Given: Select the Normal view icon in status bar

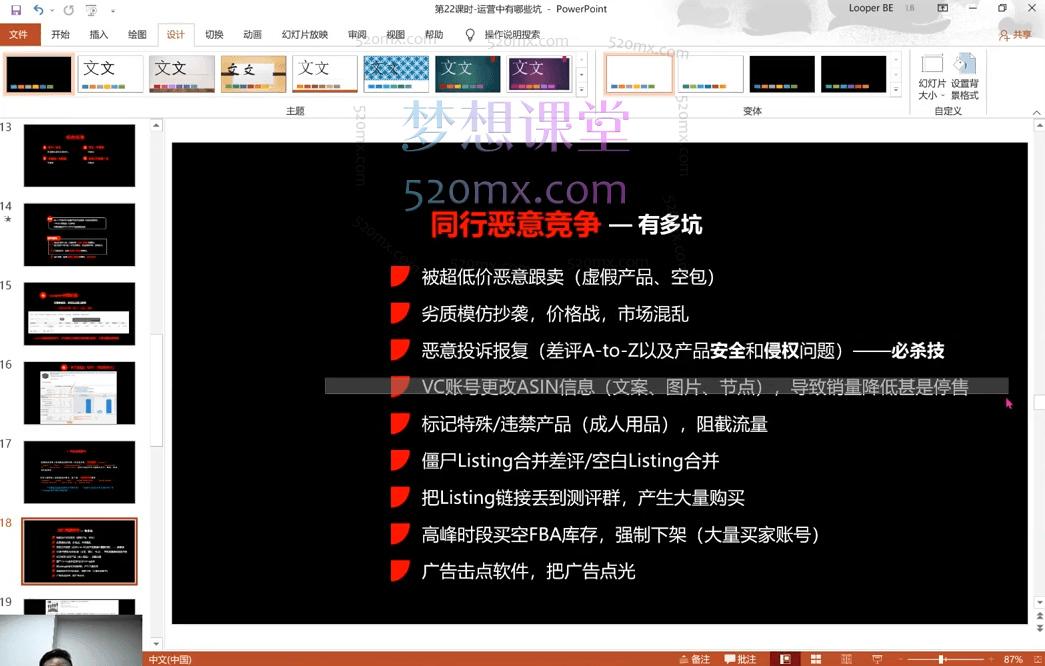Looking at the screenshot, I should click(x=785, y=658).
